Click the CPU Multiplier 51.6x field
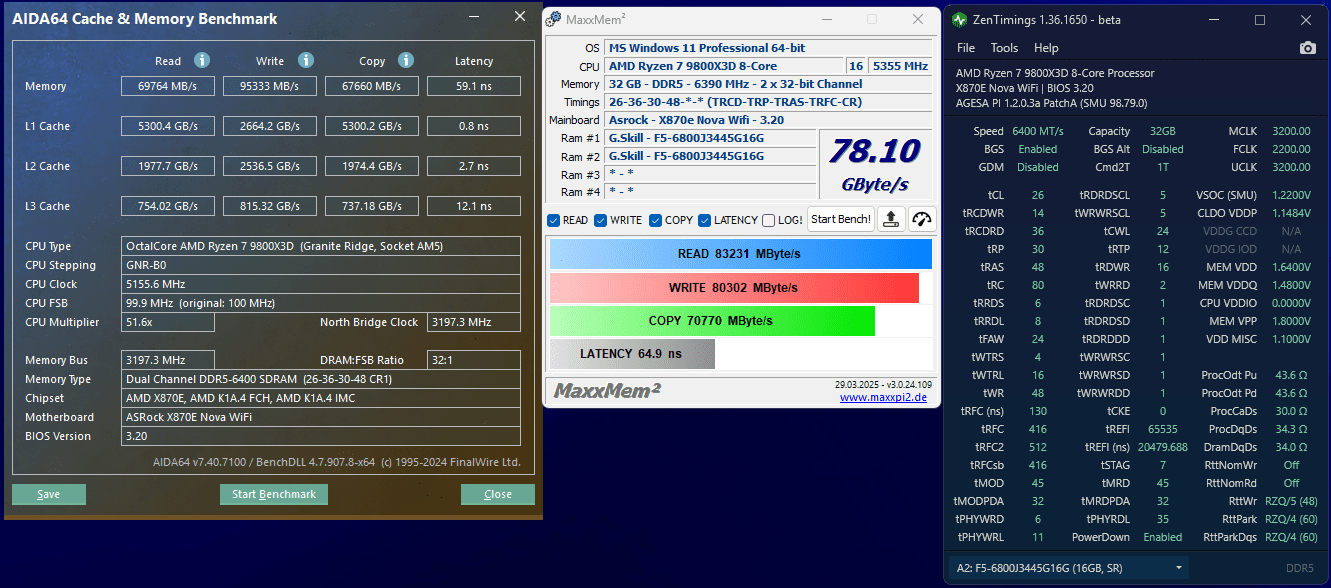 (x=168, y=322)
